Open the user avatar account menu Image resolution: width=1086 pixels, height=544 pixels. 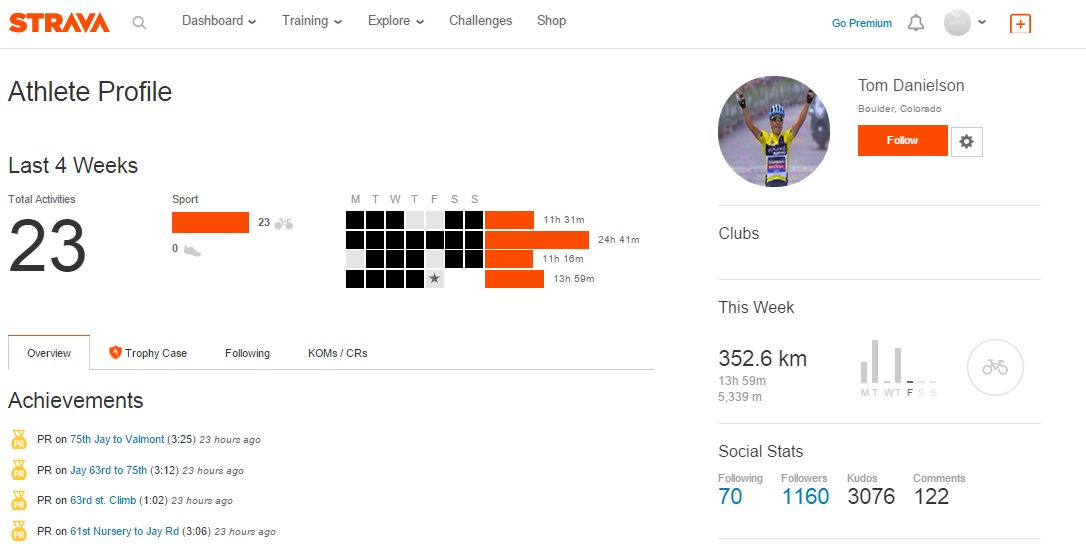[965, 23]
